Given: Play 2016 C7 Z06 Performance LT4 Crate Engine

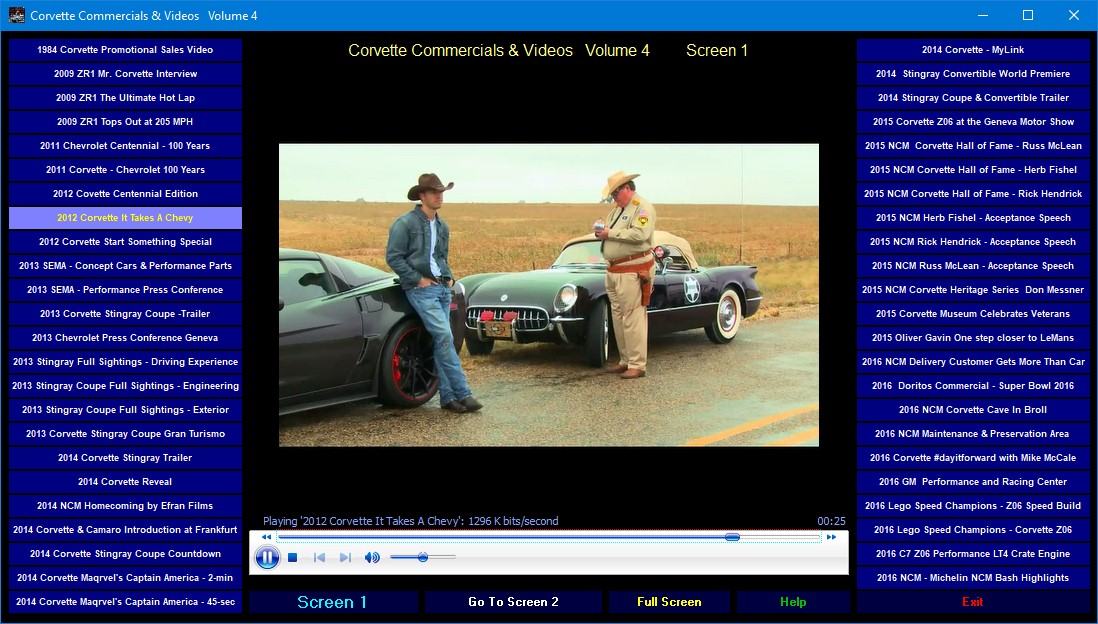Looking at the screenshot, I should tap(973, 553).
